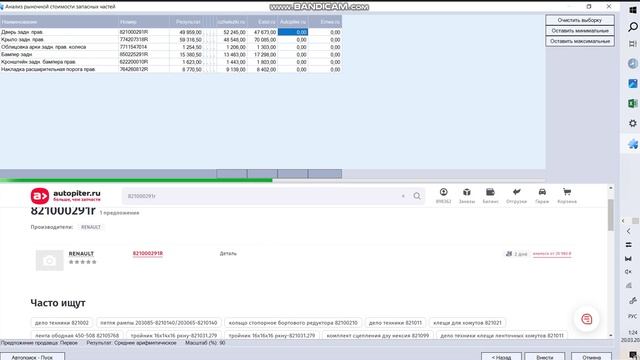The width and height of the screenshot is (640, 360).
Task: Open Task View on the taskbar
Action: (633, 44)
